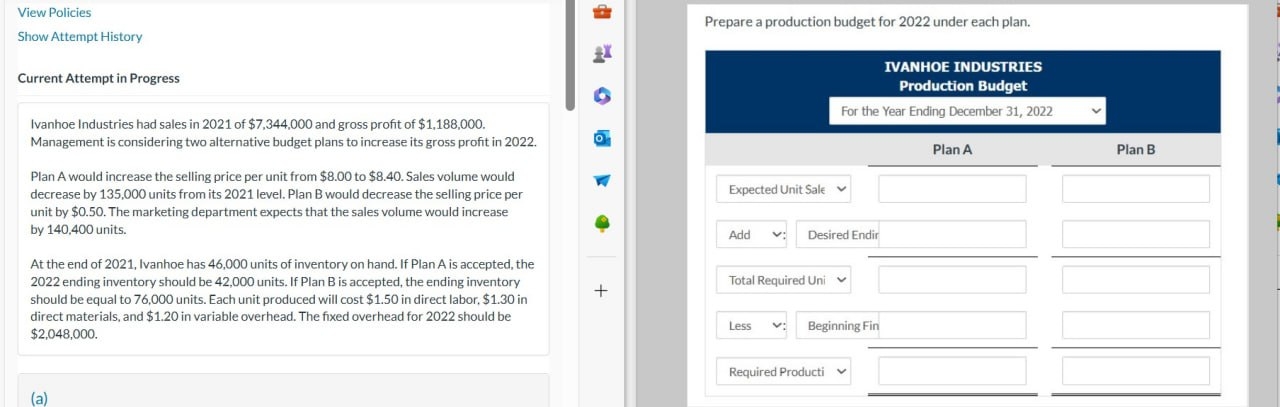Screen dimensions: 1280x407
Task: Click the 'Plan B' column header
Action: tap(1136, 149)
